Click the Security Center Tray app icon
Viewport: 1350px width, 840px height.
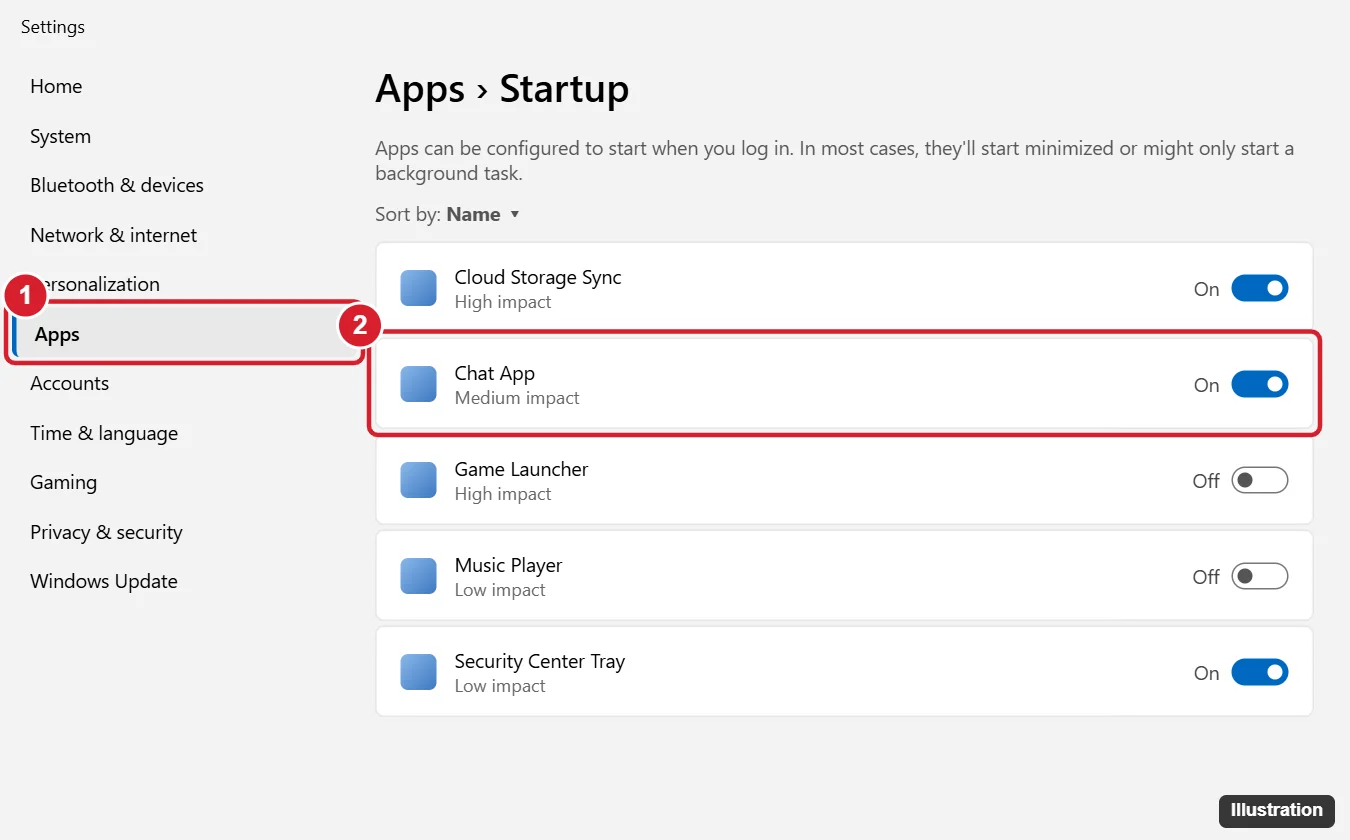click(x=418, y=672)
